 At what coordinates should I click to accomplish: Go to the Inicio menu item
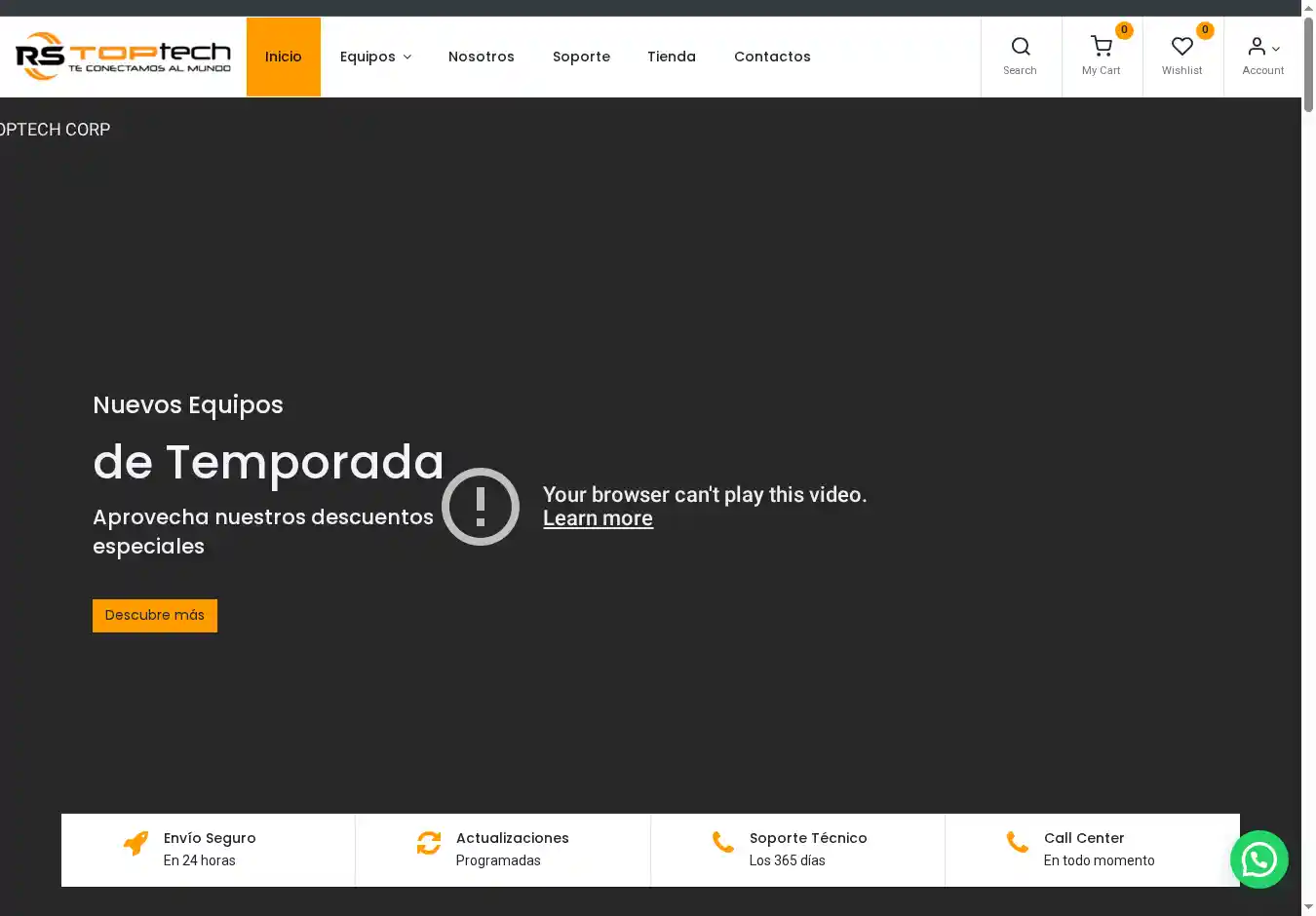pos(283,57)
